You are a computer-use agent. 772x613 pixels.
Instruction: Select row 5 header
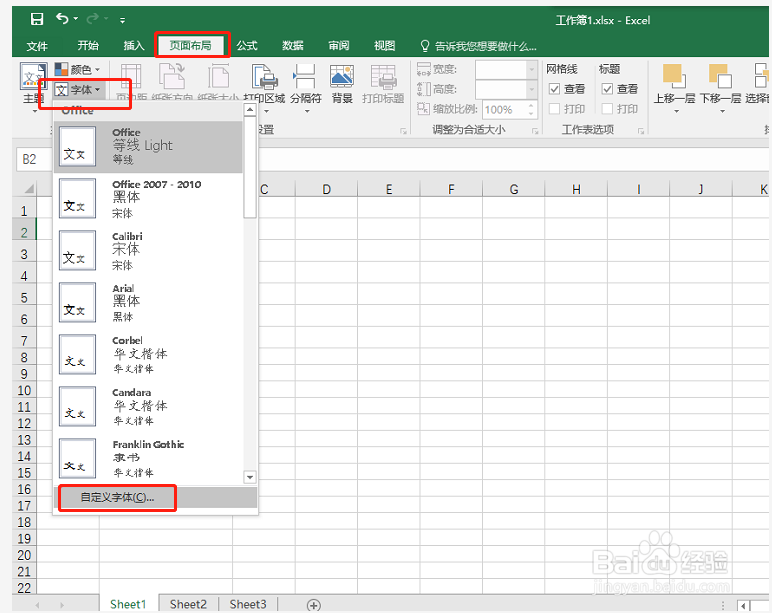point(24,298)
